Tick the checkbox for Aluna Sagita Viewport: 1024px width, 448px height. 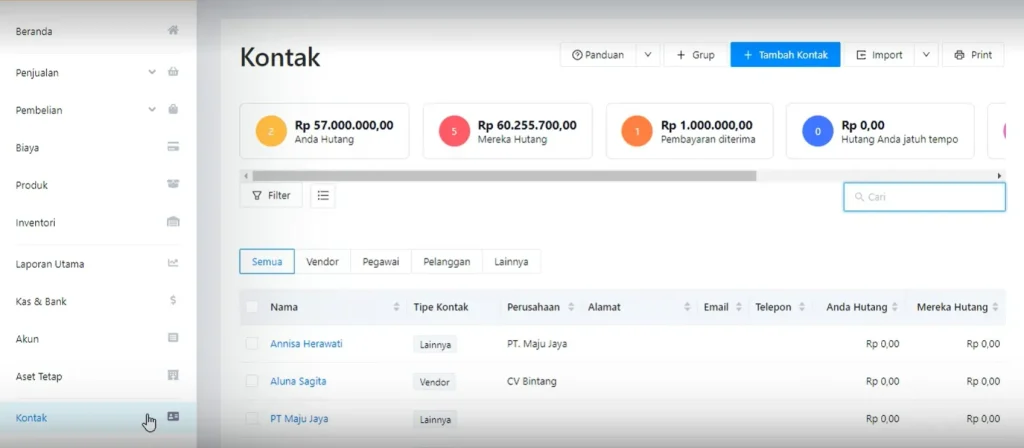point(252,381)
